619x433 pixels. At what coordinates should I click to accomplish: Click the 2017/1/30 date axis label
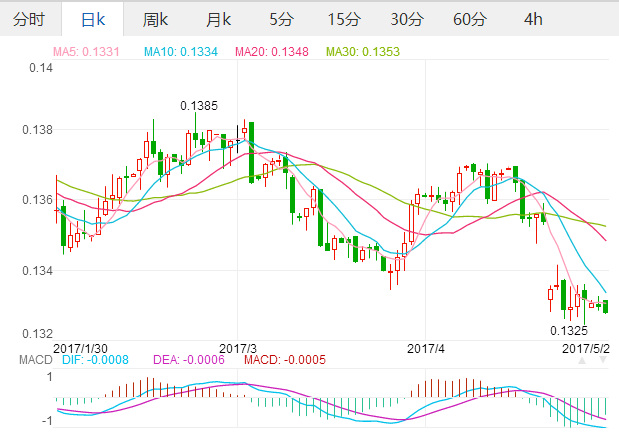(80, 349)
